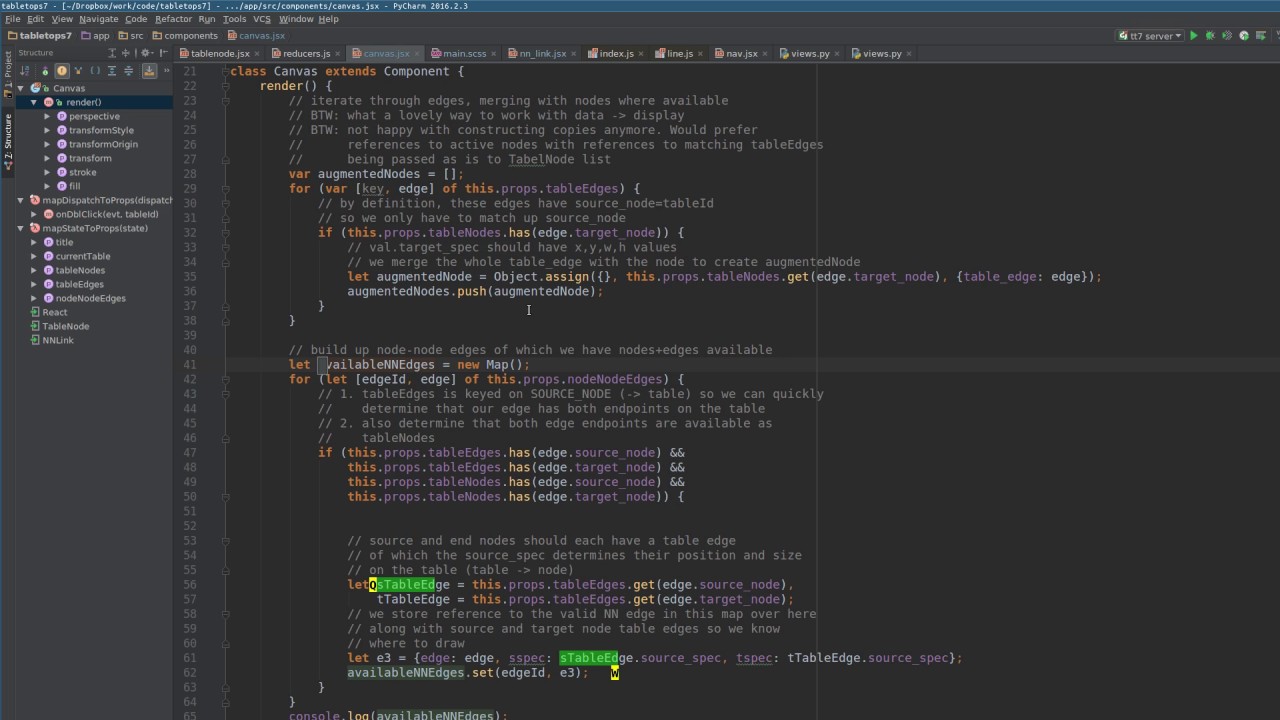The image size is (1280, 720).
Task: Collapse mapStateToProps(state) node
Action: click(20, 228)
